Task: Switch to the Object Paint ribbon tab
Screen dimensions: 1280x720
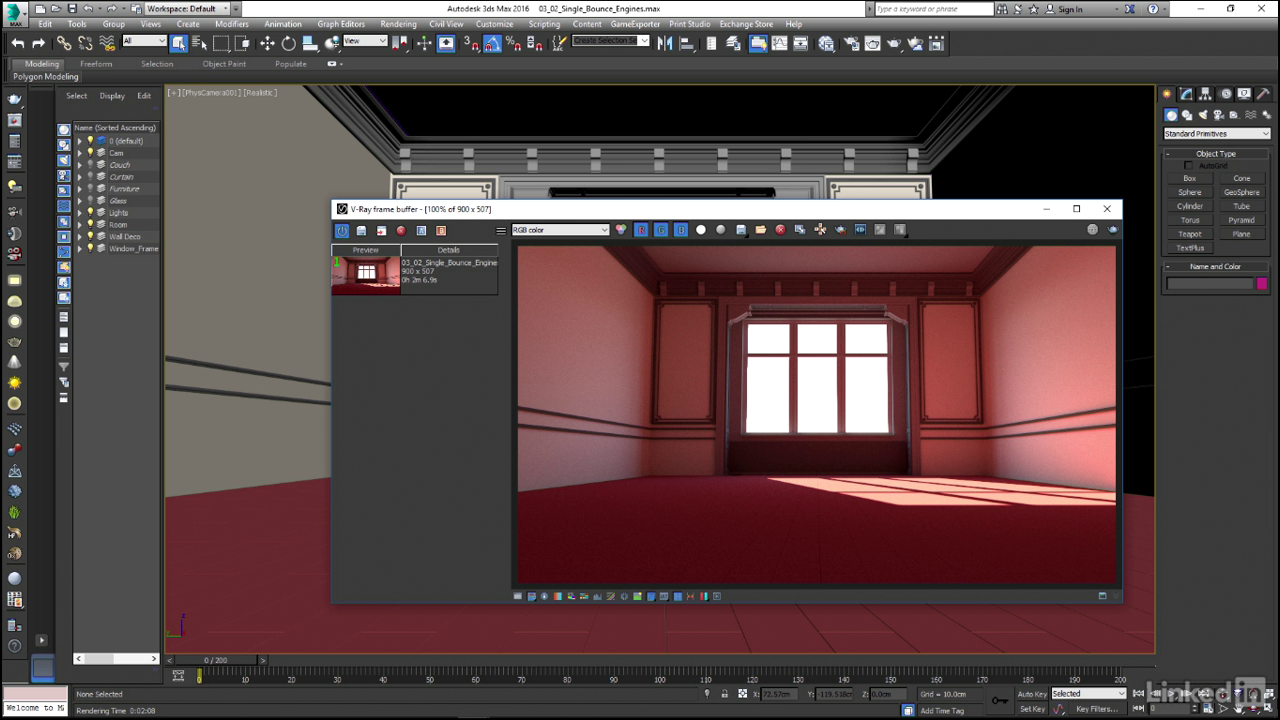Action: 224,64
